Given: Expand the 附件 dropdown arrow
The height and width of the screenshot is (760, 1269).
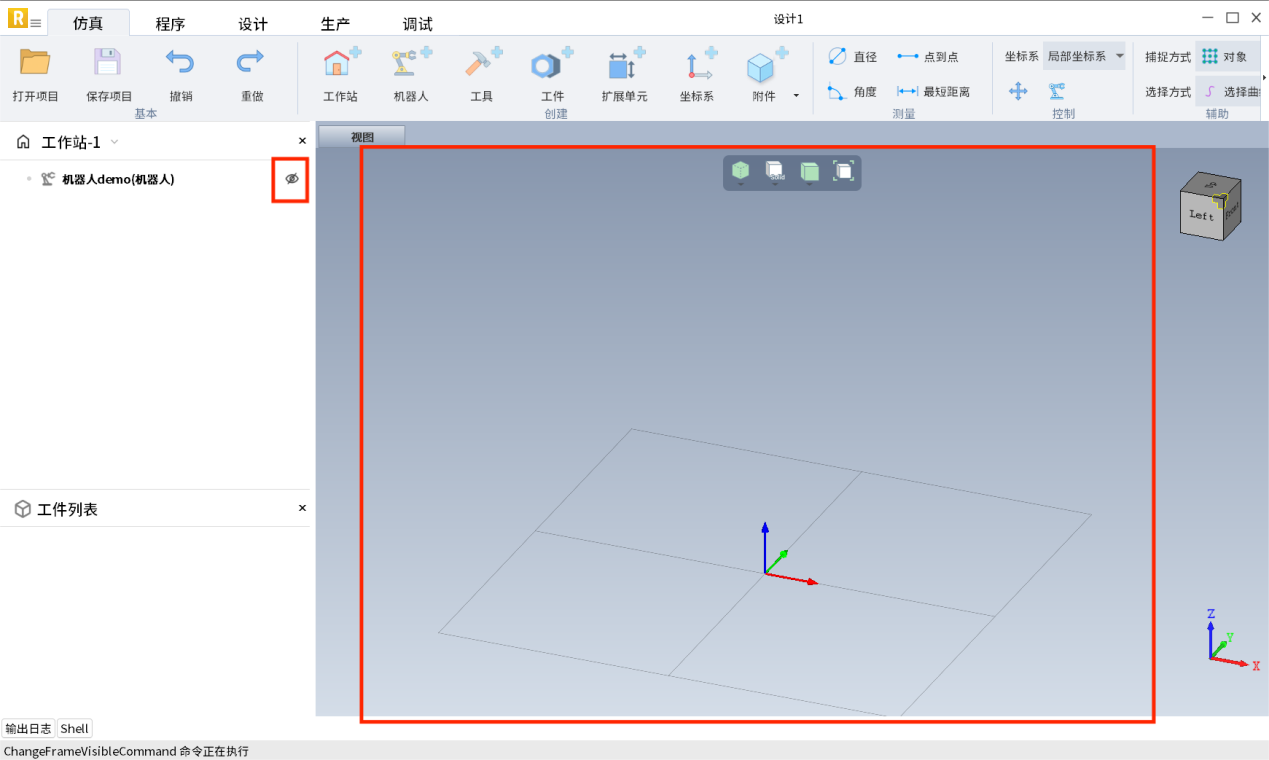Looking at the screenshot, I should click(796, 96).
